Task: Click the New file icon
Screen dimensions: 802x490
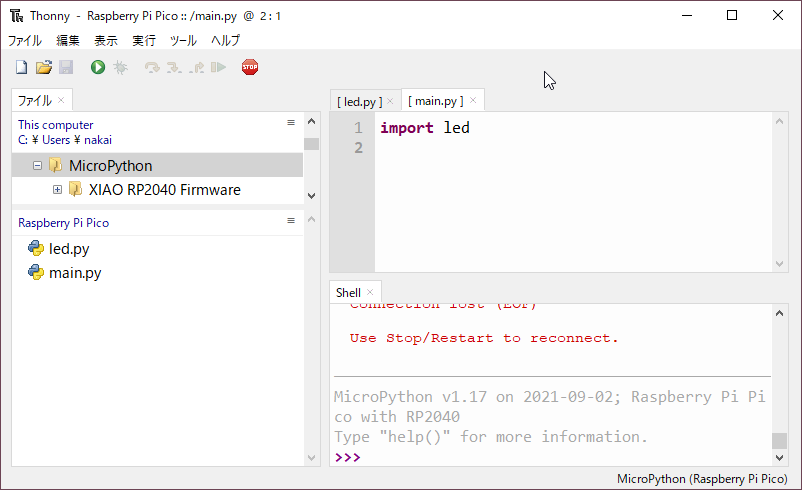Action: pyautogui.click(x=21, y=67)
